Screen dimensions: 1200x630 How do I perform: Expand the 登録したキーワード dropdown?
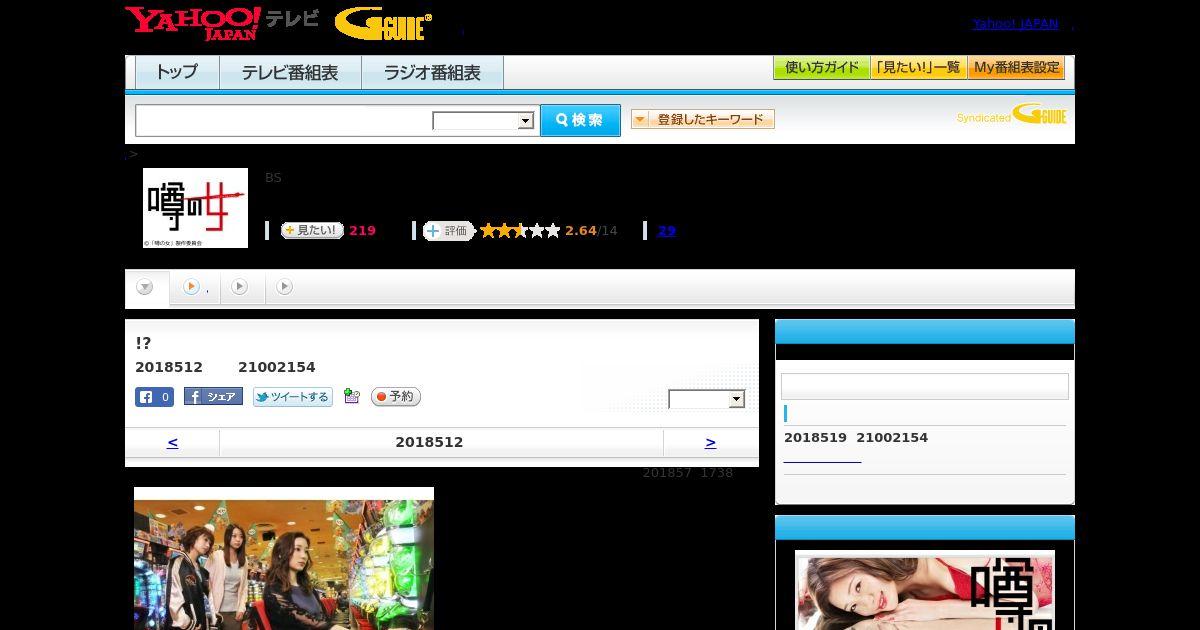pos(703,119)
